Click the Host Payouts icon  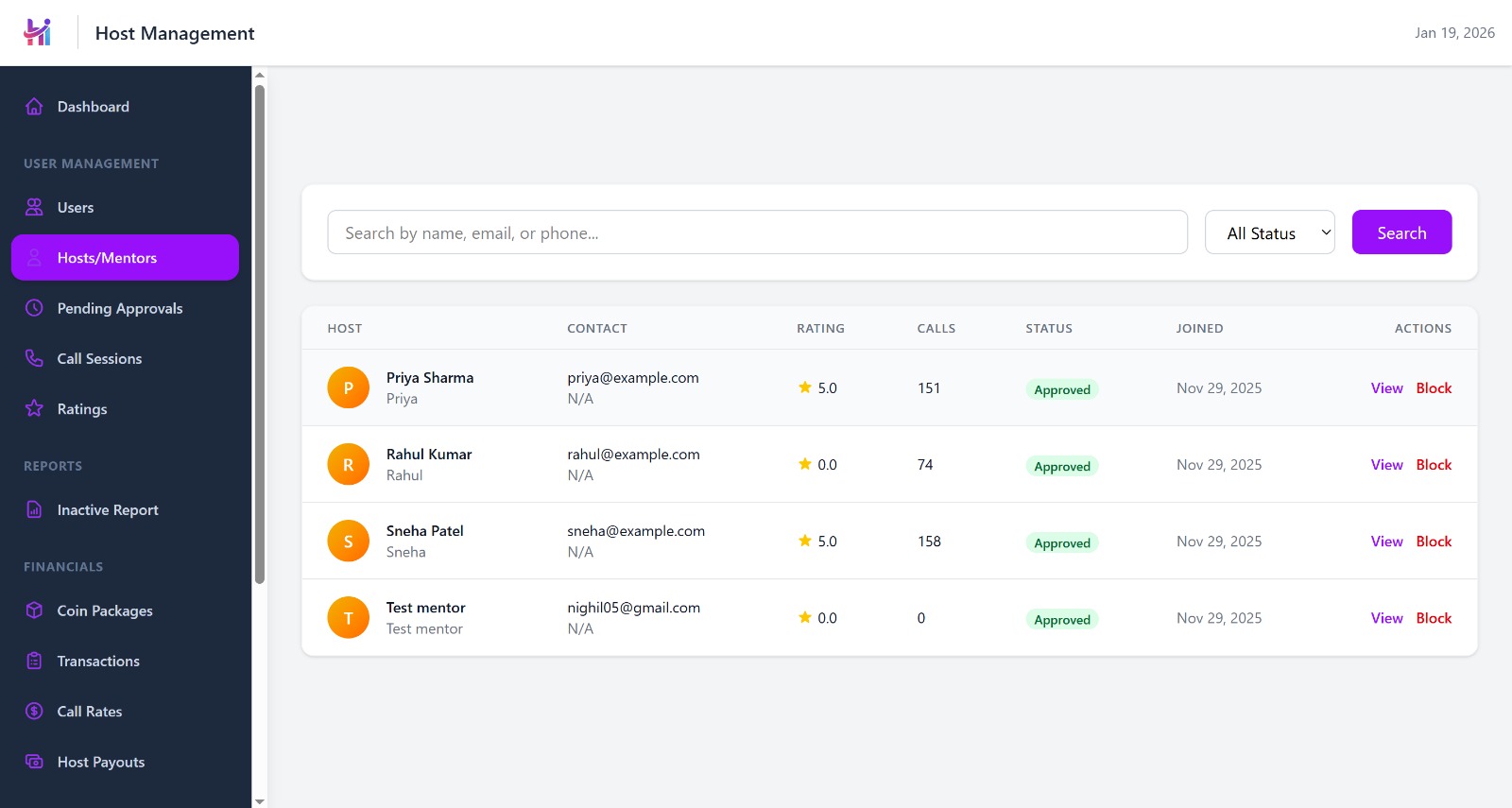pyautogui.click(x=34, y=762)
